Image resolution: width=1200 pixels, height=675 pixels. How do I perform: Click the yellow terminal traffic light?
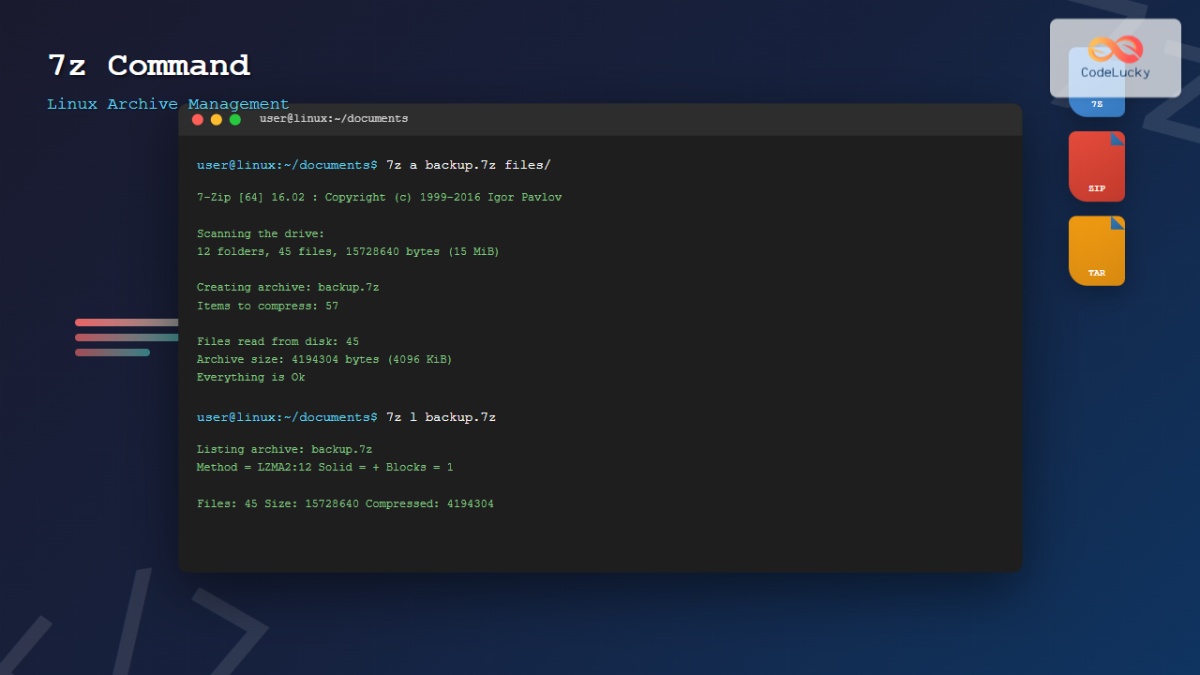click(216, 119)
